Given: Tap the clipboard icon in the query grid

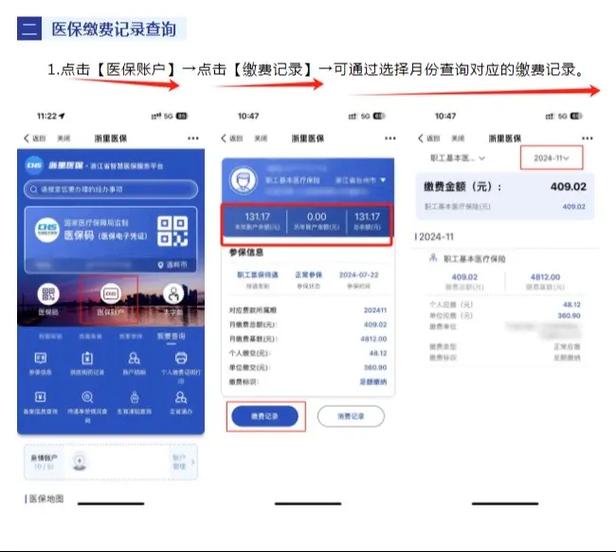Looking at the screenshot, I should [87, 358].
